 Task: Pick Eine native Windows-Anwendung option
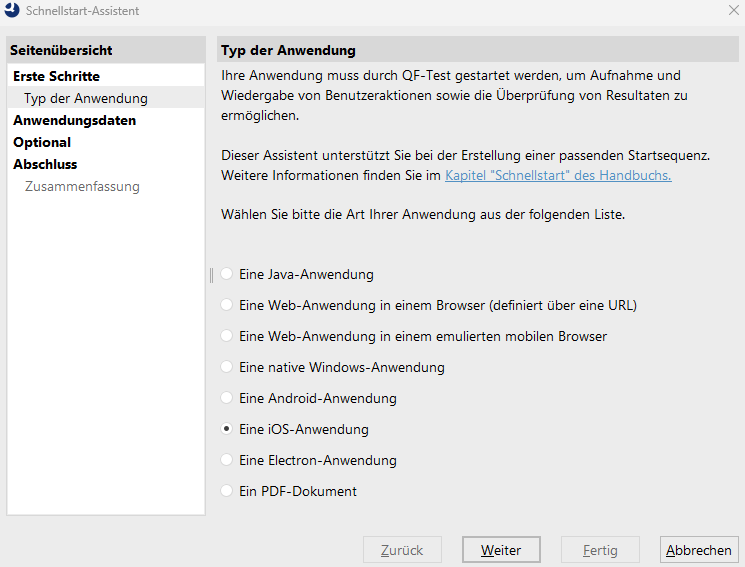(227, 367)
